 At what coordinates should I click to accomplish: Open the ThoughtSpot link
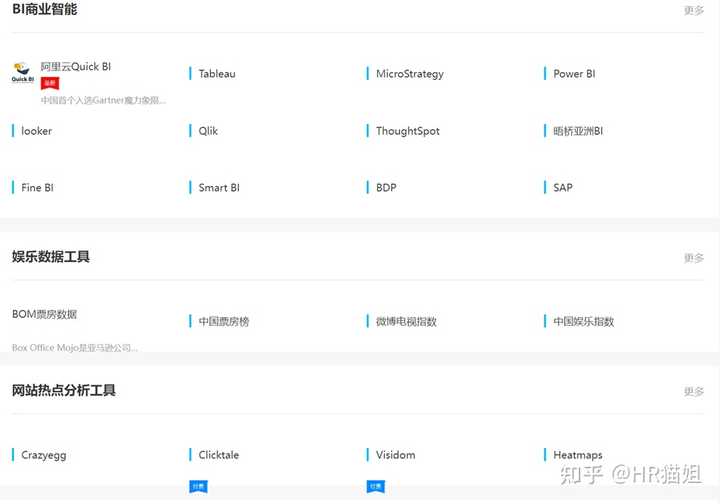(x=408, y=131)
